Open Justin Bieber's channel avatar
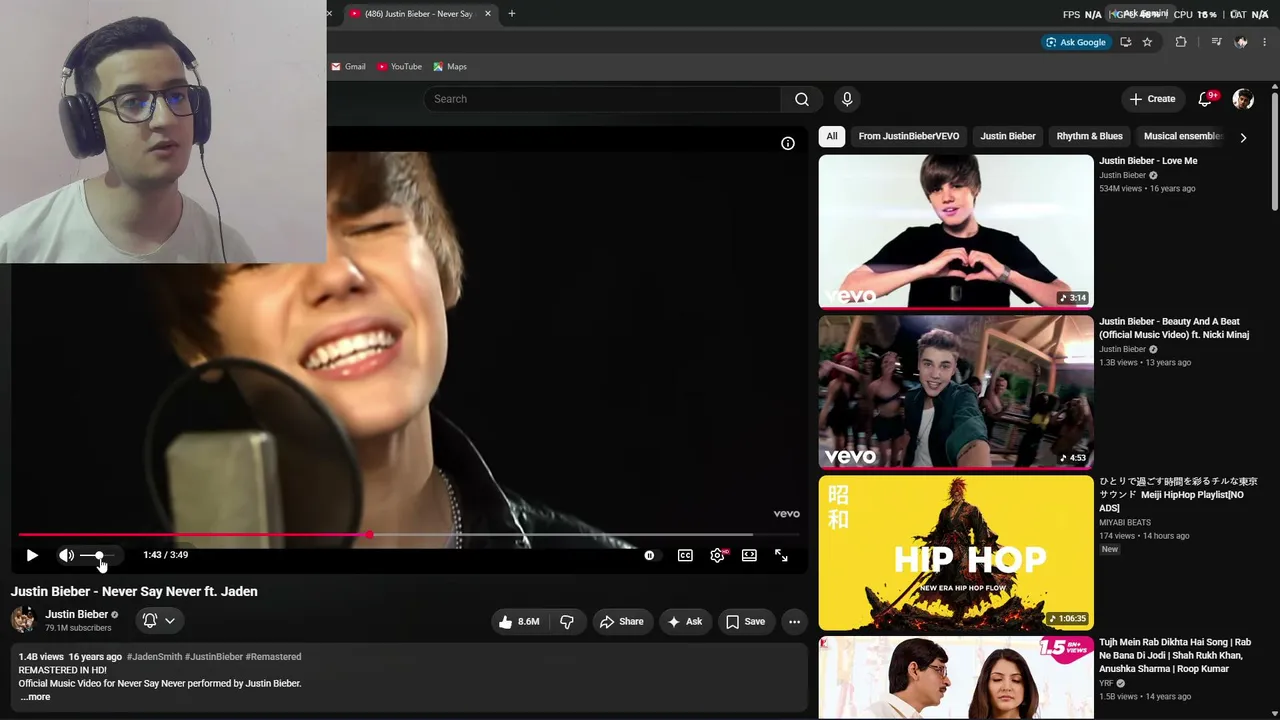 coord(23,620)
